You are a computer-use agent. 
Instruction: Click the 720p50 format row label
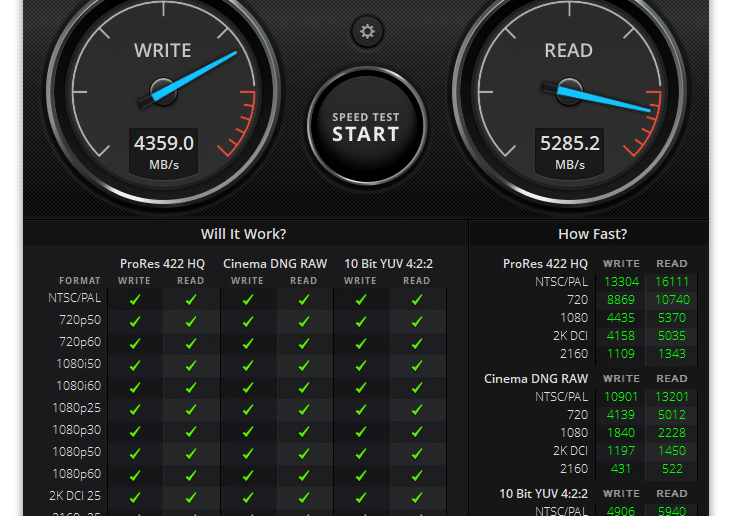(80, 320)
